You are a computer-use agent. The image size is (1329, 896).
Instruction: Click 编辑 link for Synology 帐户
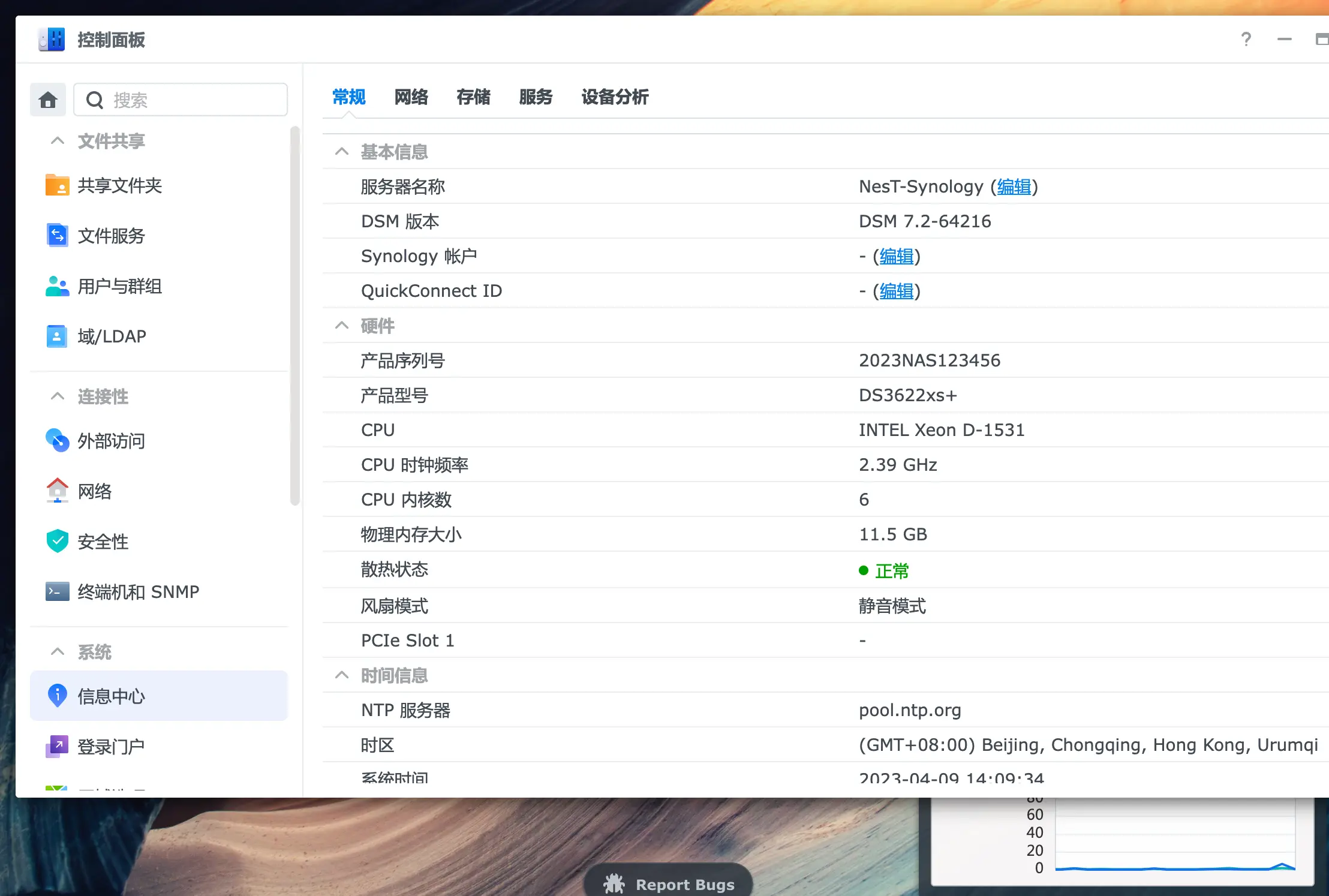pos(897,256)
